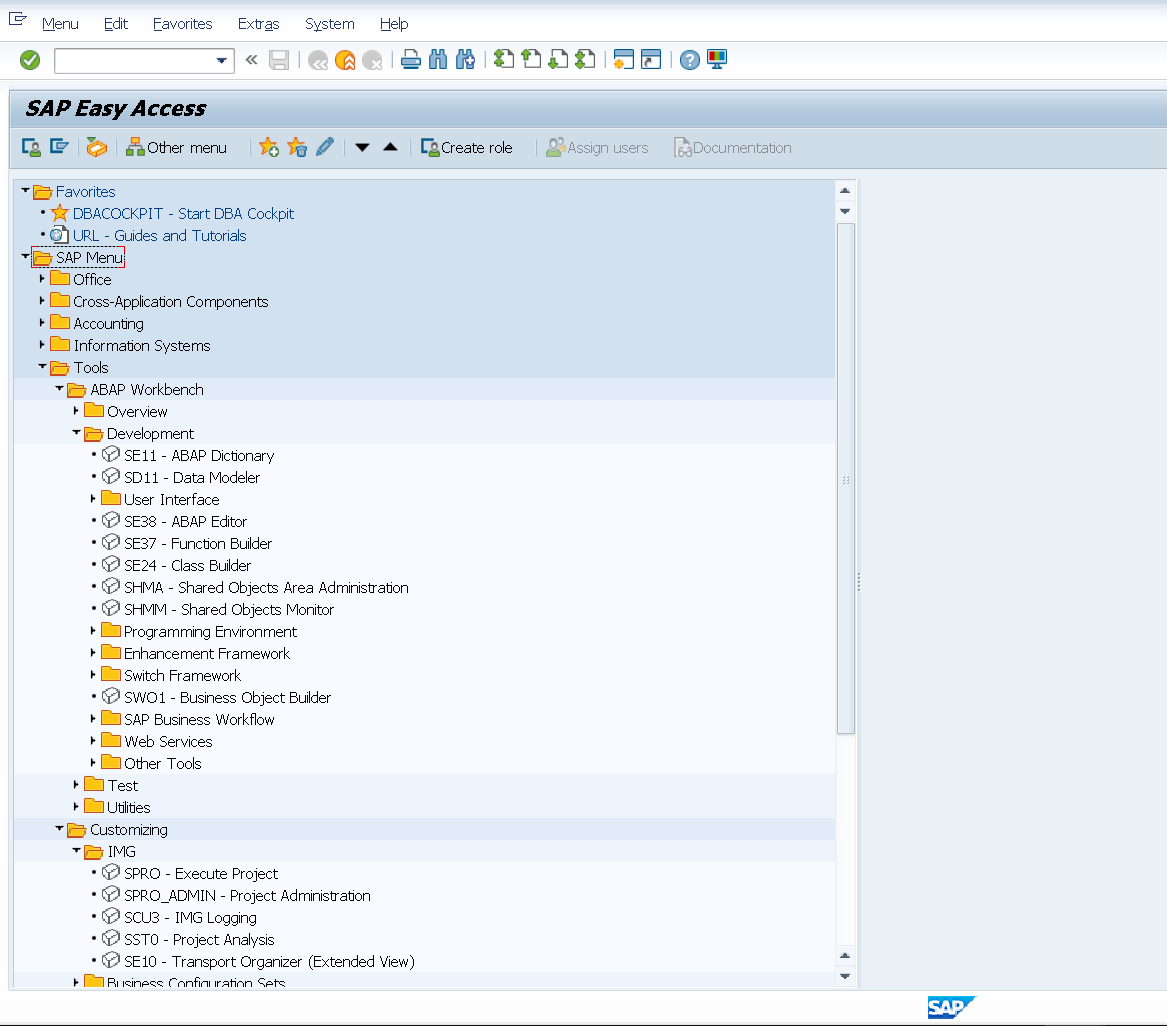
Task: Open the Favorites menu
Action: pyautogui.click(x=182, y=24)
